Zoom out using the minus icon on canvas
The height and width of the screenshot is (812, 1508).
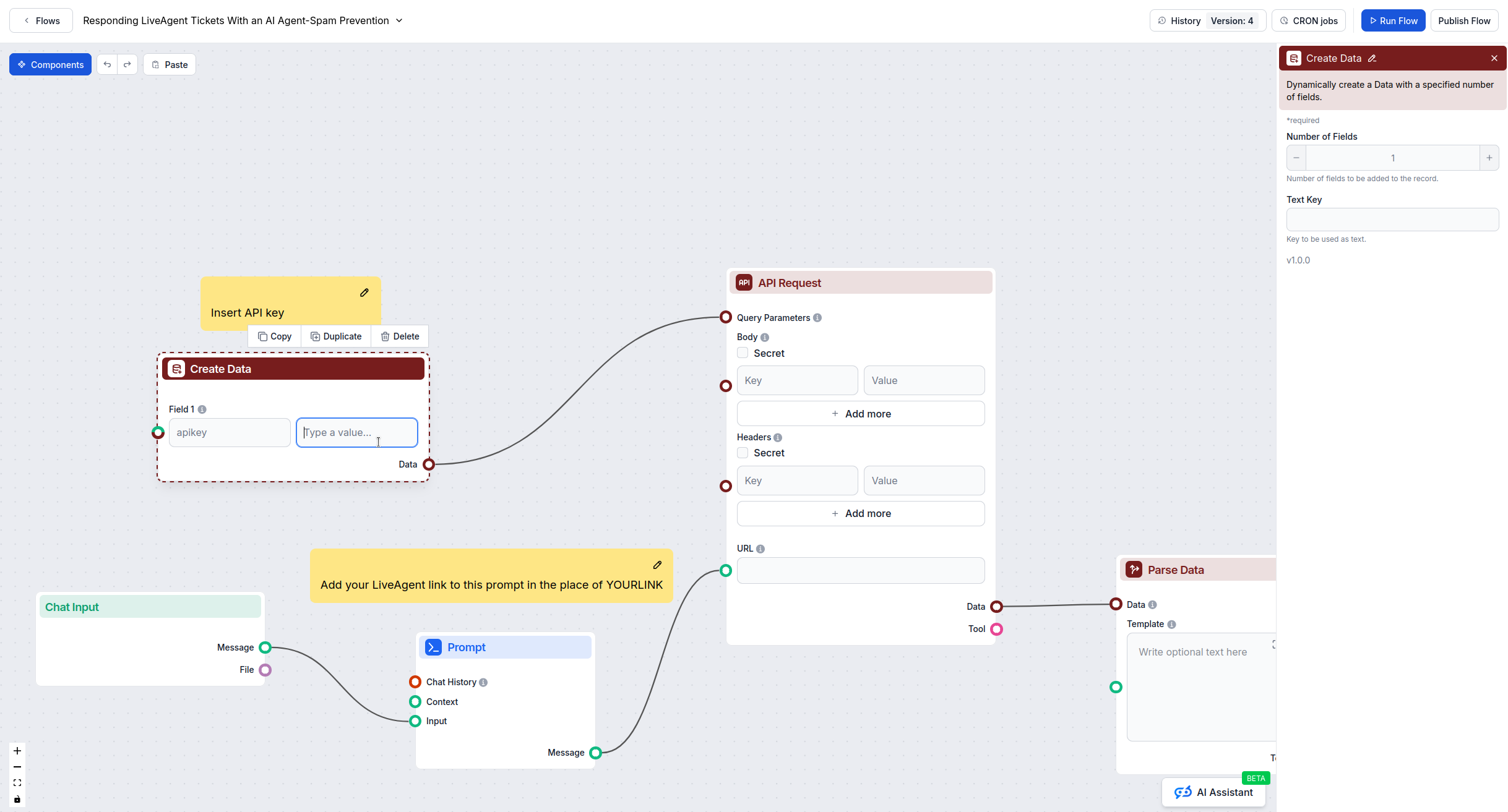click(x=17, y=766)
